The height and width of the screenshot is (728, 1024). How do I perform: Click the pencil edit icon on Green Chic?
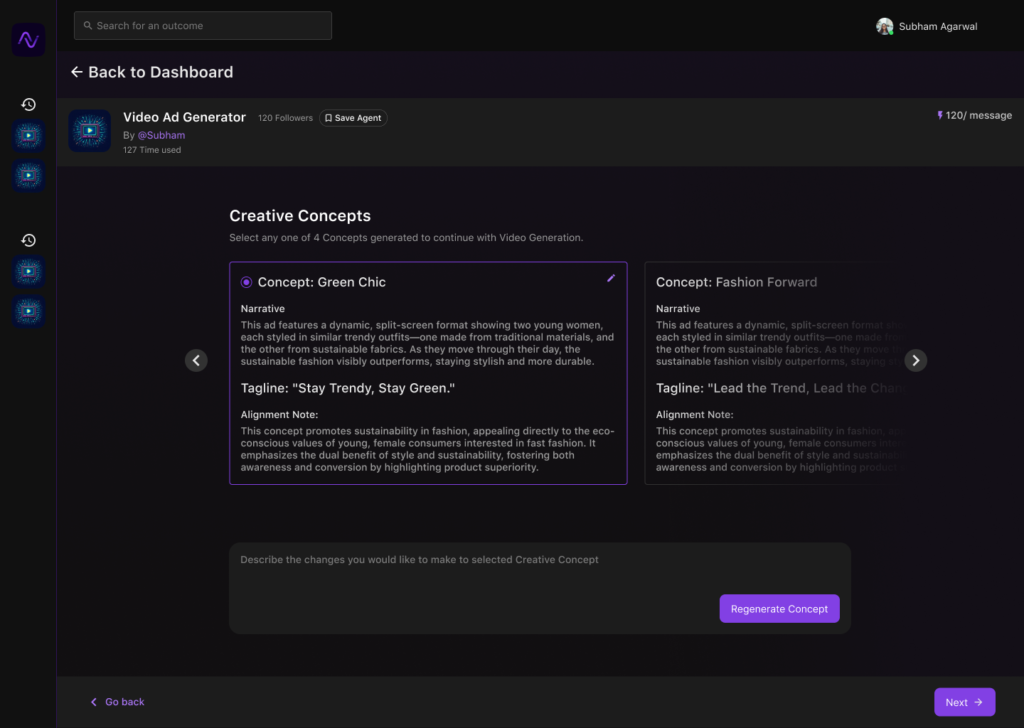click(611, 279)
